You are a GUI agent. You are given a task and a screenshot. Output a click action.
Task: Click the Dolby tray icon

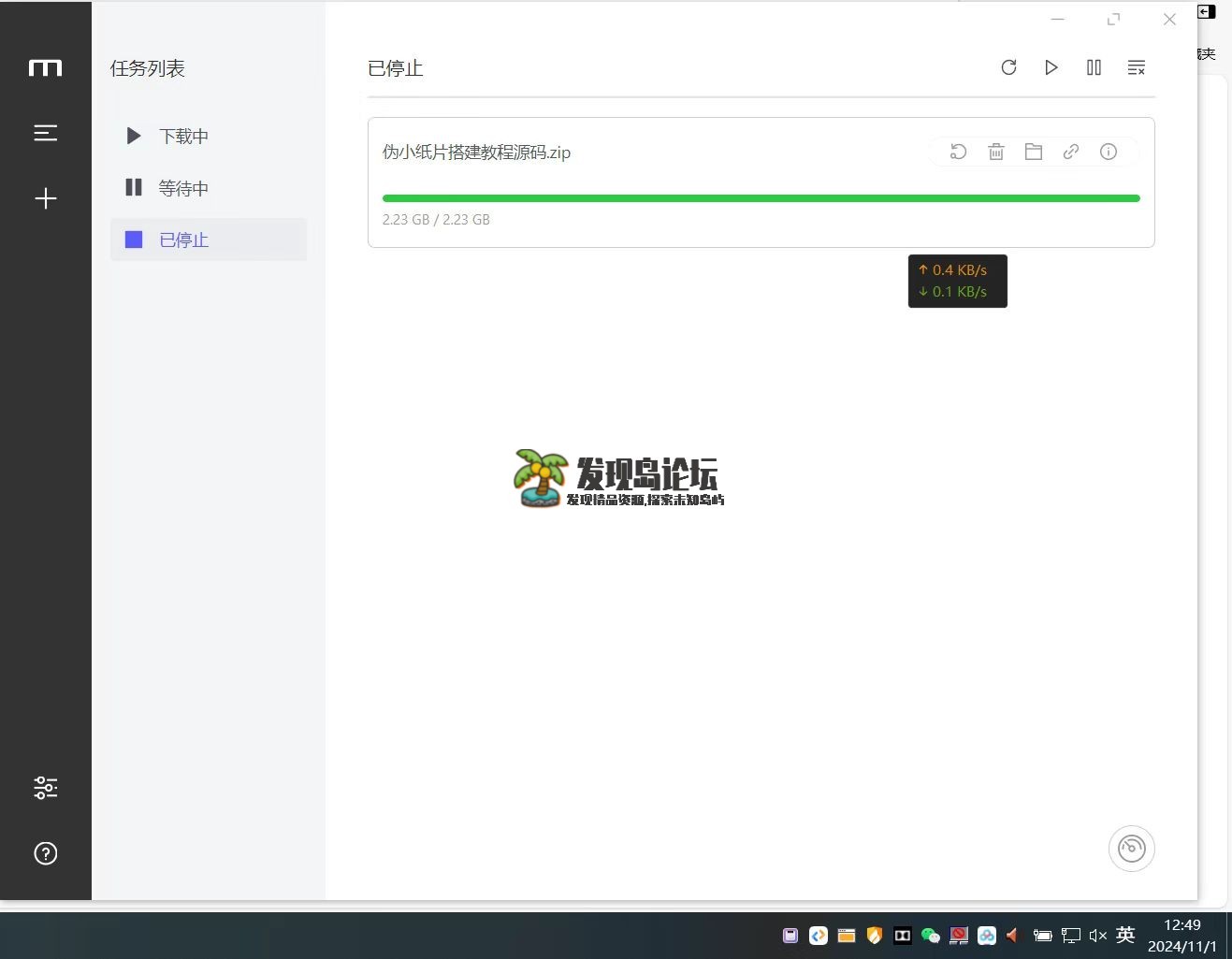pyautogui.click(x=903, y=936)
